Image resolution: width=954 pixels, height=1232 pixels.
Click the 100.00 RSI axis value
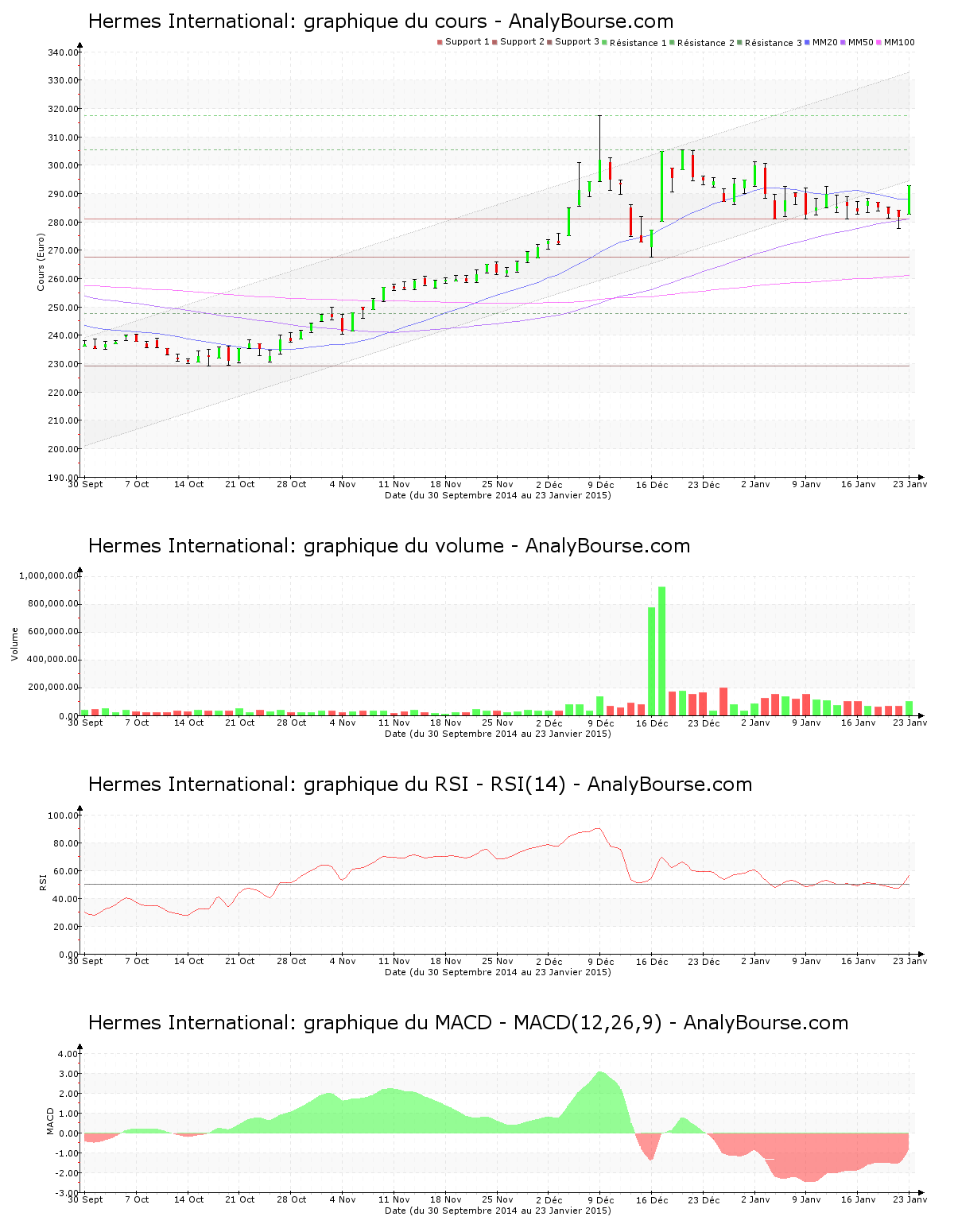pos(64,816)
